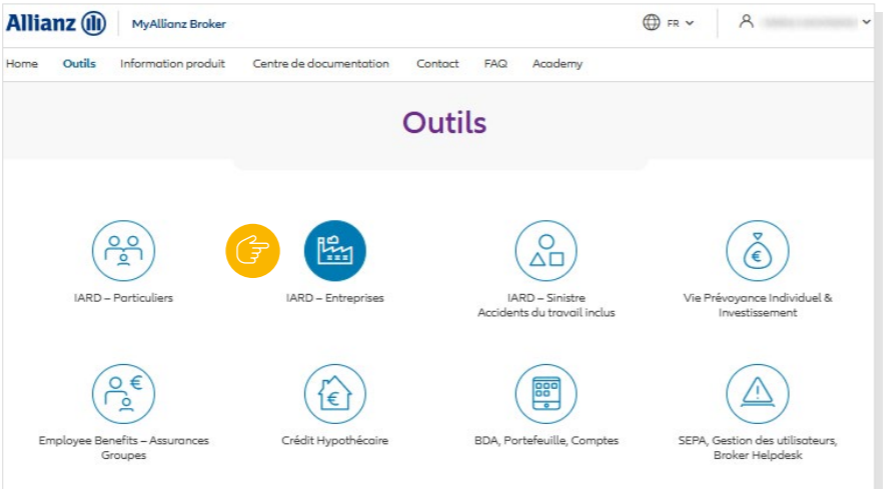Open the IARD – Sinistre shapes icon
Viewport: 886px width, 489px height.
[x=546, y=251]
